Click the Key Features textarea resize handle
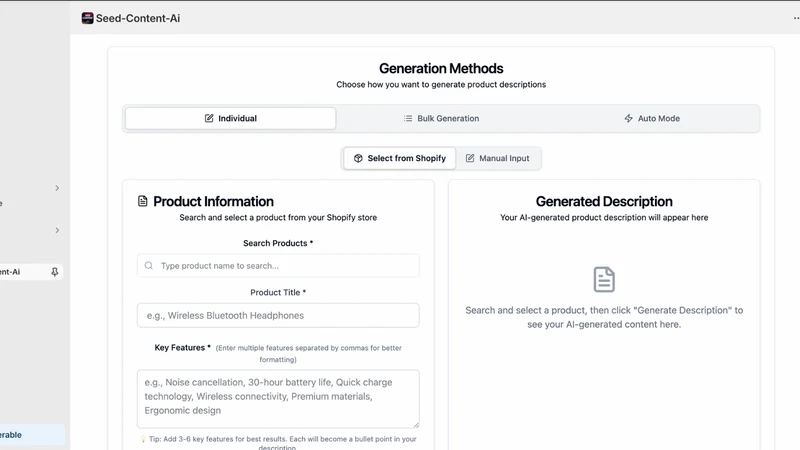 click(416, 424)
